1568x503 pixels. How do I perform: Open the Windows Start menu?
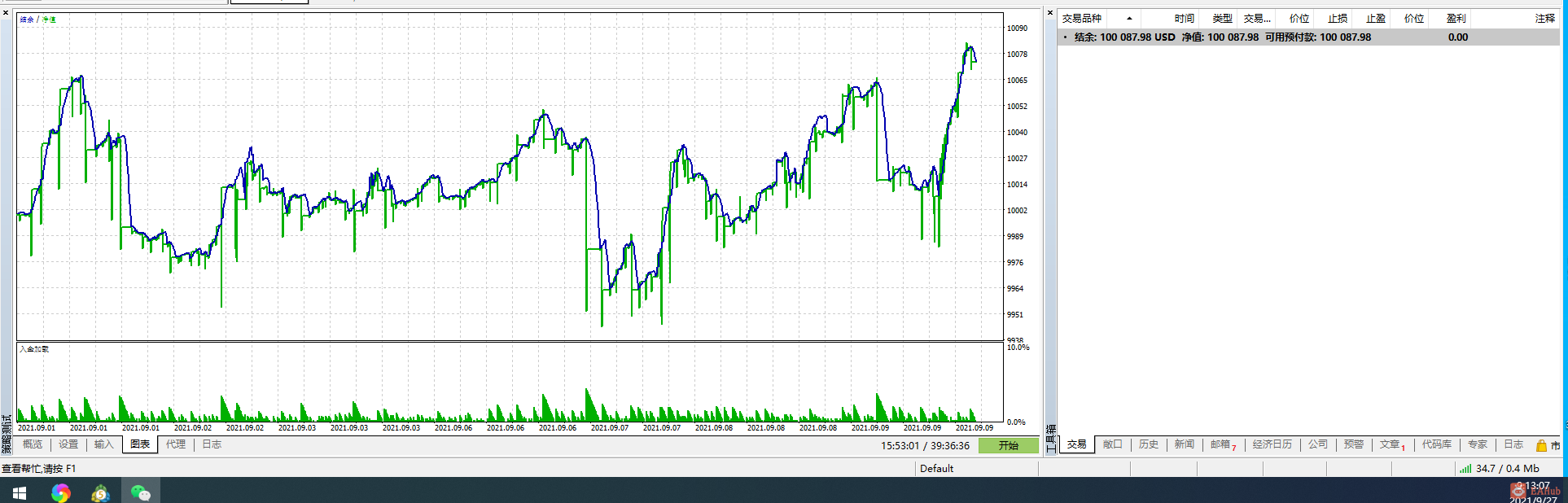click(x=20, y=492)
